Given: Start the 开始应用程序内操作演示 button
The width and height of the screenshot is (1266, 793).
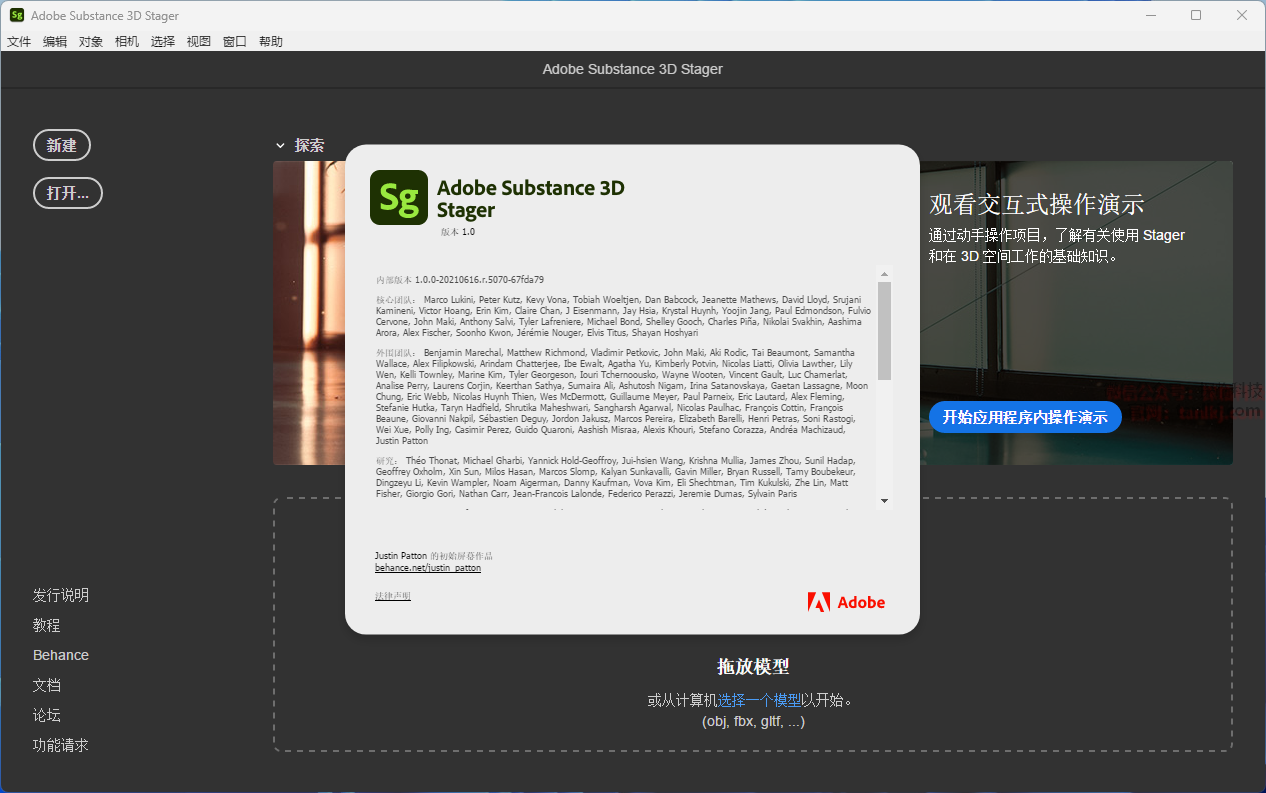Looking at the screenshot, I should pyautogui.click(x=1025, y=417).
